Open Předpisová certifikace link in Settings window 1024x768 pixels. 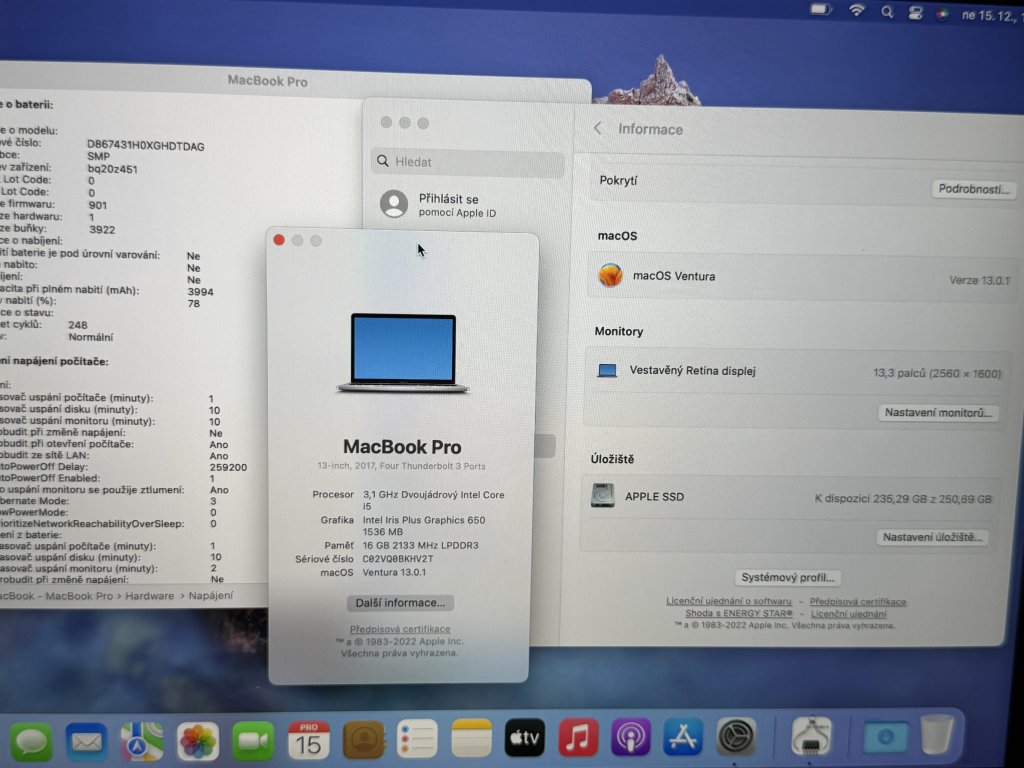coord(857,601)
